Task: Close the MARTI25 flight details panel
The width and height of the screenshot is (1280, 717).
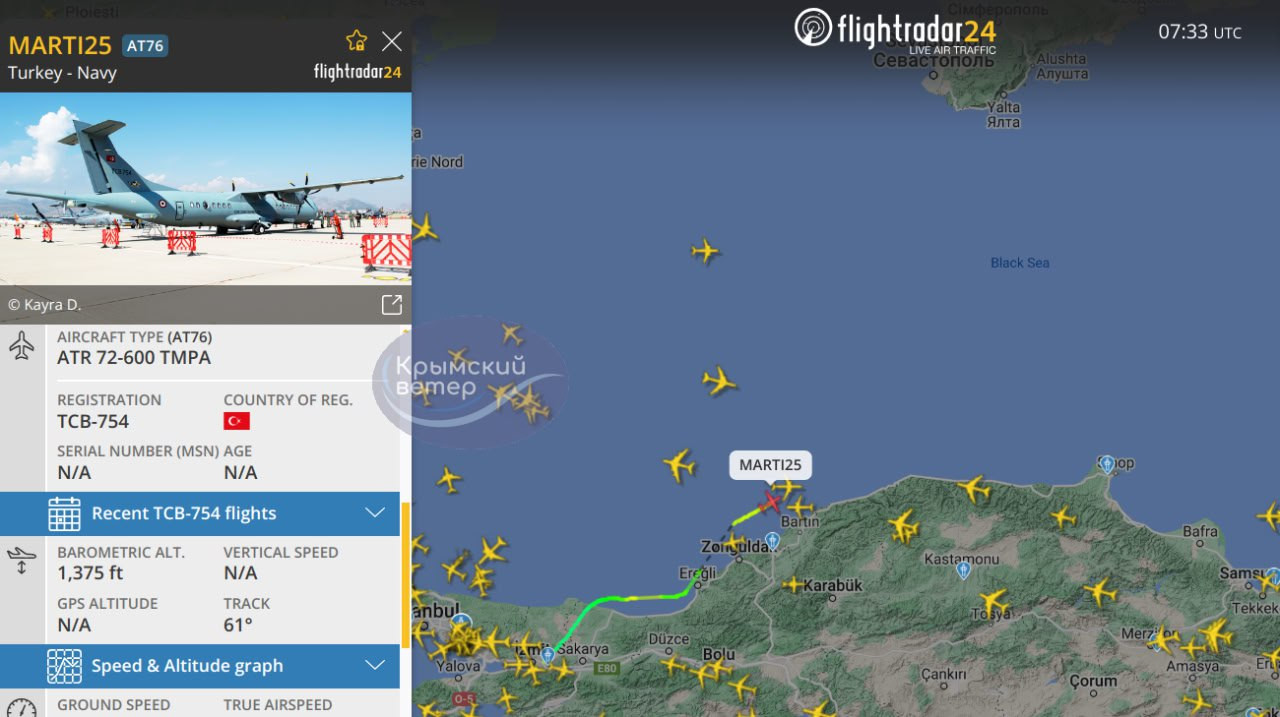Action: click(392, 41)
